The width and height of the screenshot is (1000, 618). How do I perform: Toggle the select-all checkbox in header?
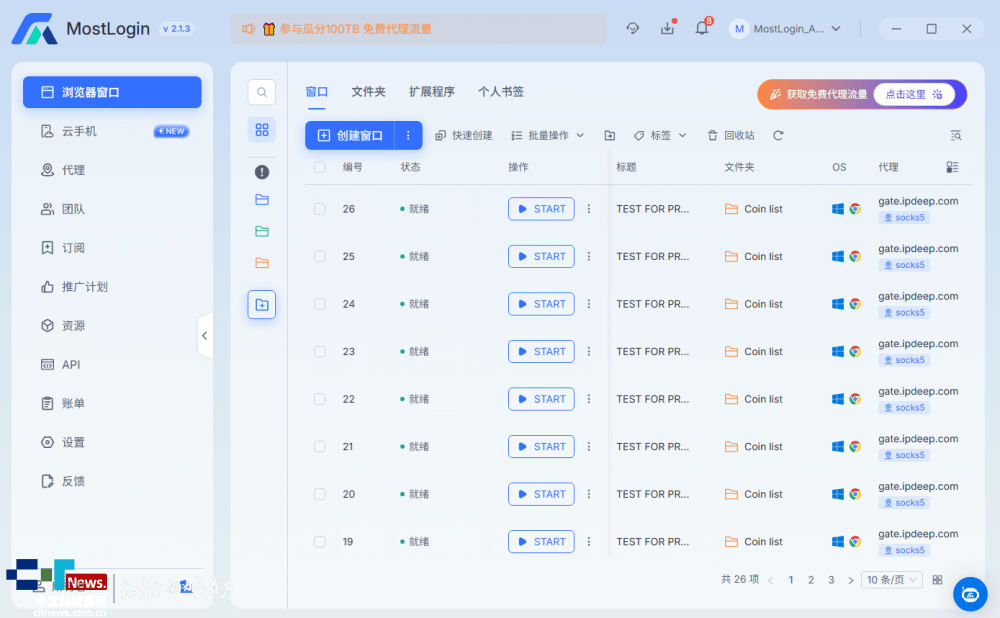click(x=320, y=167)
